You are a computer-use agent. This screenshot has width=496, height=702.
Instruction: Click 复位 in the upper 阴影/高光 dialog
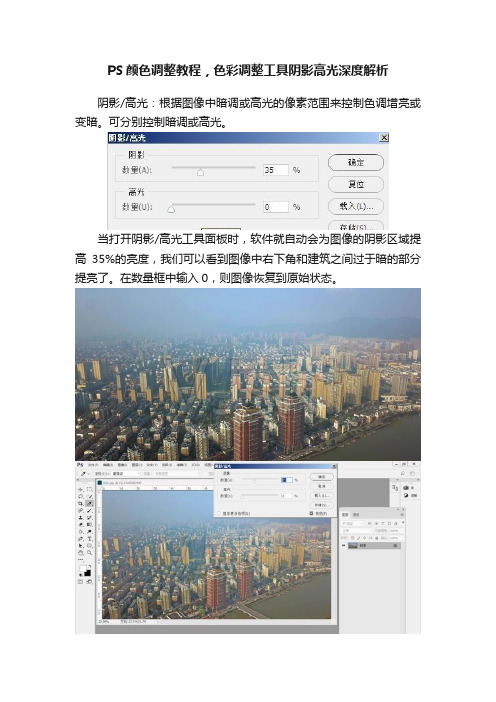click(356, 184)
